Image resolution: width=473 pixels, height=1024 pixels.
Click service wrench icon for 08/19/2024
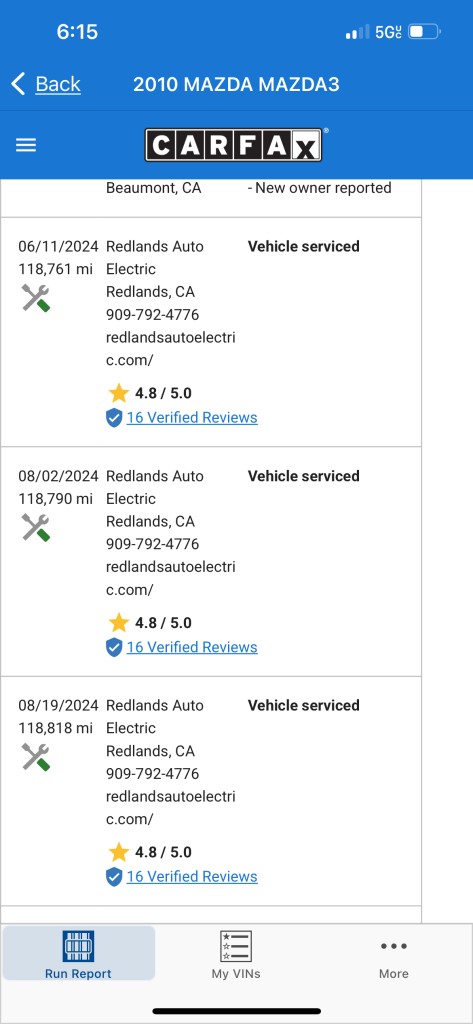[35, 757]
